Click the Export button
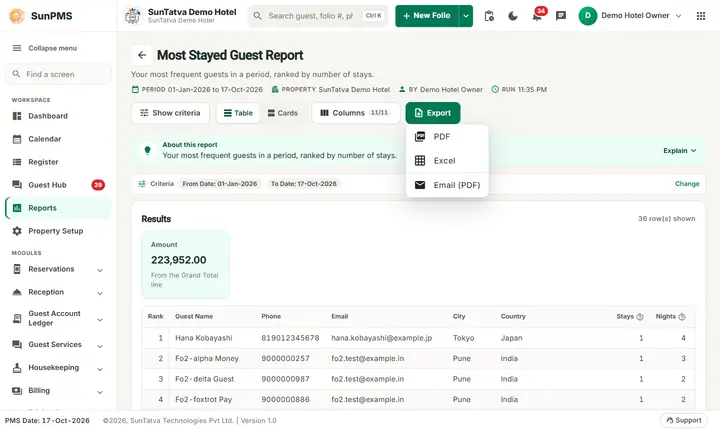This screenshot has width=720, height=430. click(433, 113)
